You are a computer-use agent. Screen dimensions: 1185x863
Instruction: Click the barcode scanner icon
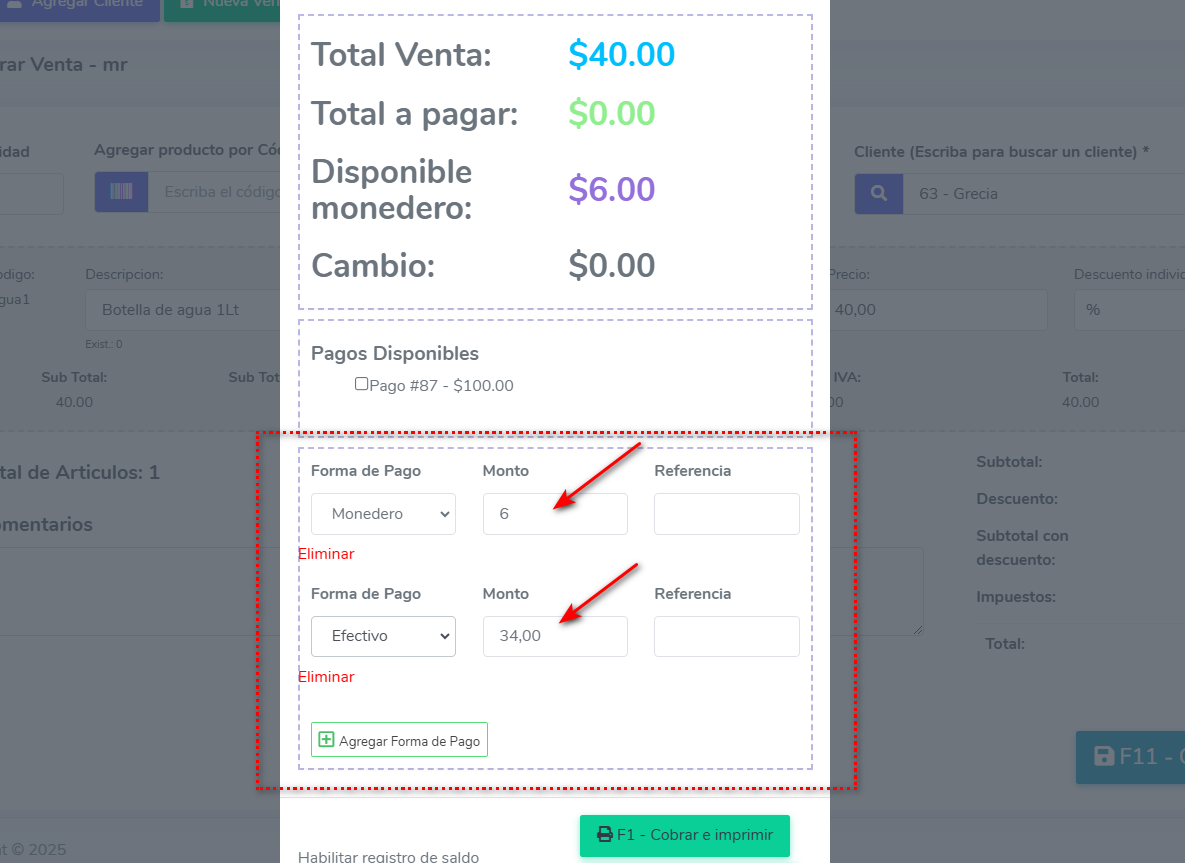click(121, 193)
